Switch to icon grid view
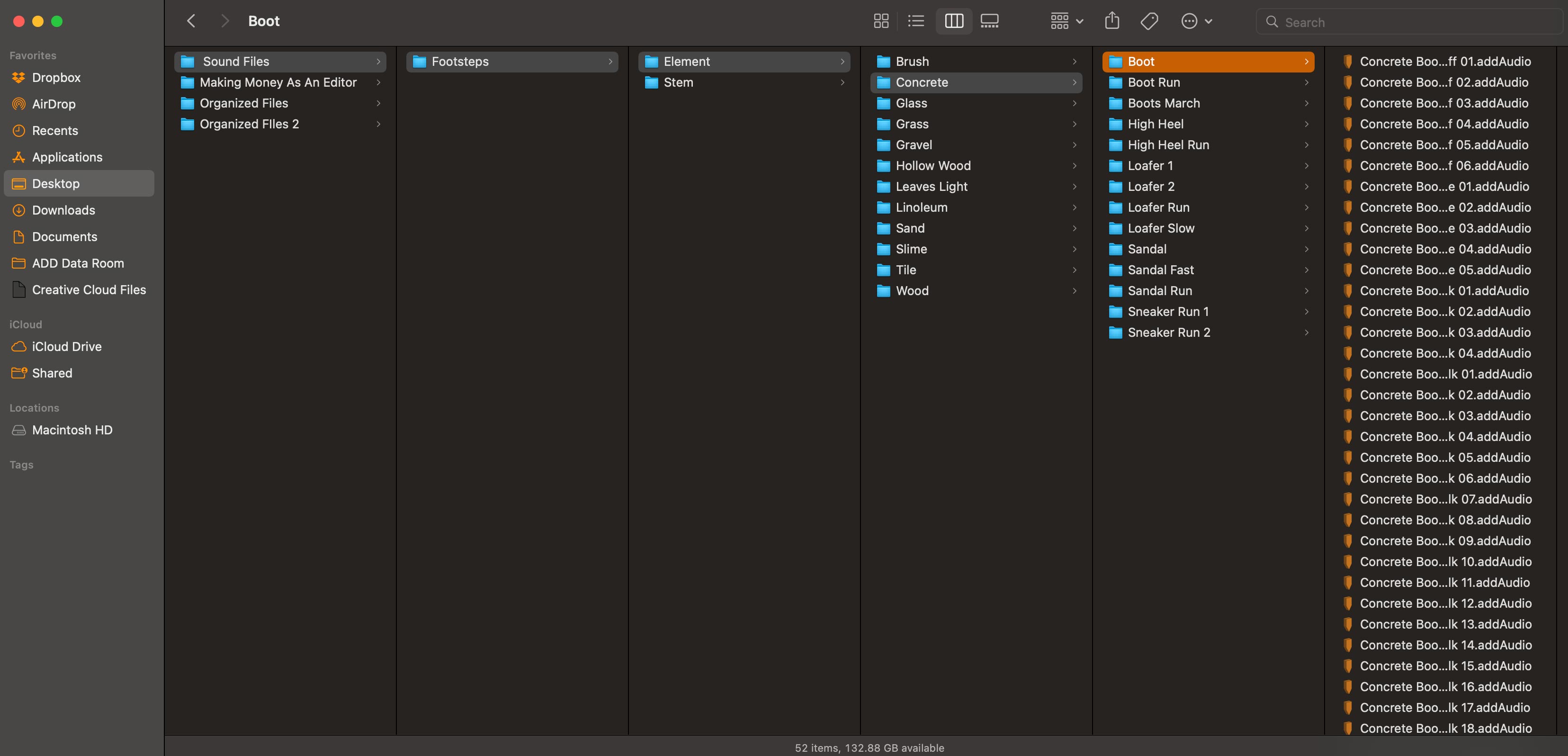Image resolution: width=1568 pixels, height=756 pixels. (881, 21)
